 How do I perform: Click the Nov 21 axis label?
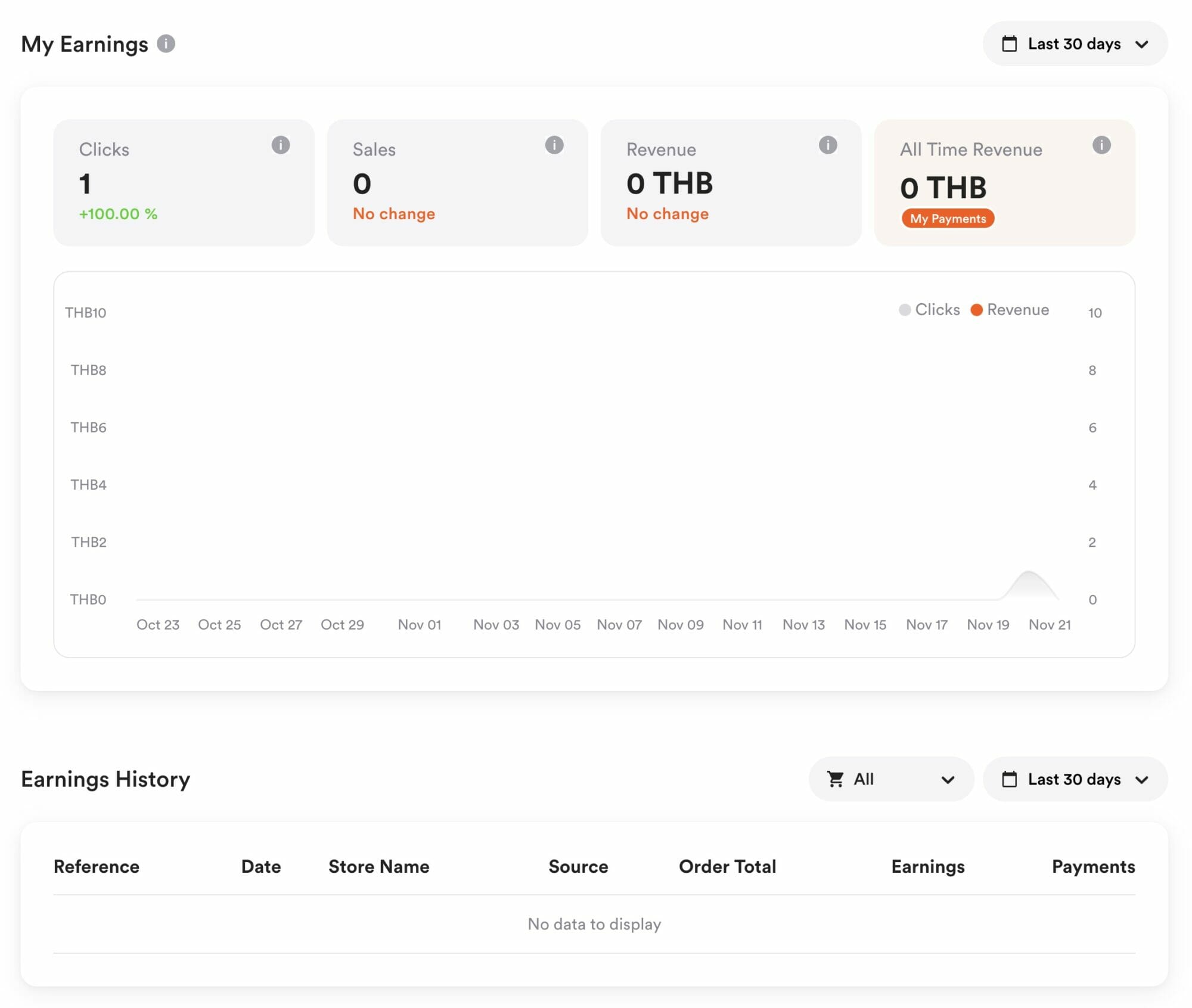pos(1050,624)
